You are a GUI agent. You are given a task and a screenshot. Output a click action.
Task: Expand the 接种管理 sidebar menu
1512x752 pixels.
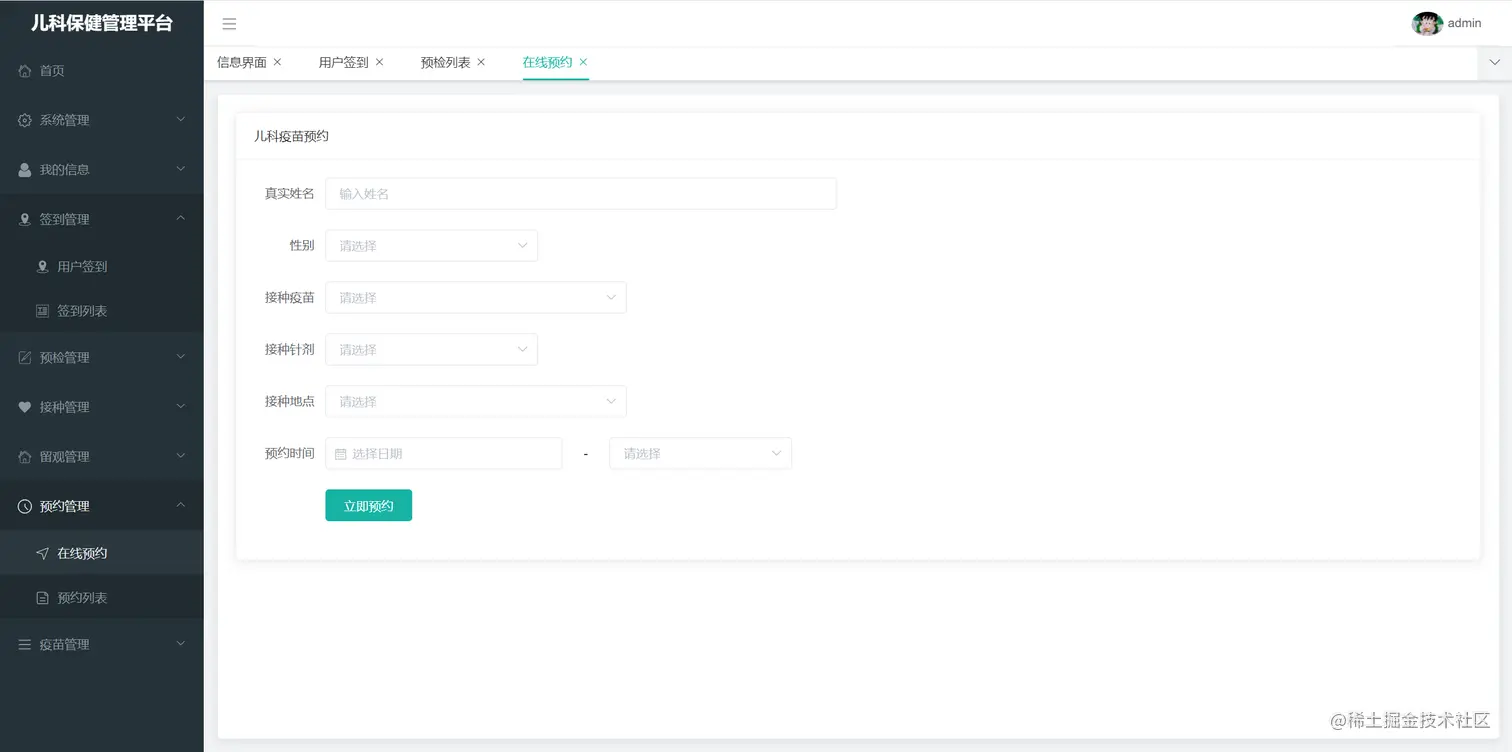[102, 407]
